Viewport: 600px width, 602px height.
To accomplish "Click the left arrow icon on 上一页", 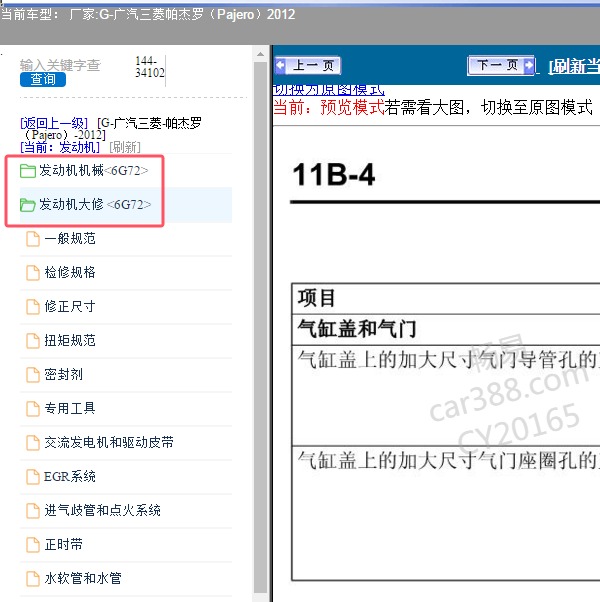I will 281,65.
